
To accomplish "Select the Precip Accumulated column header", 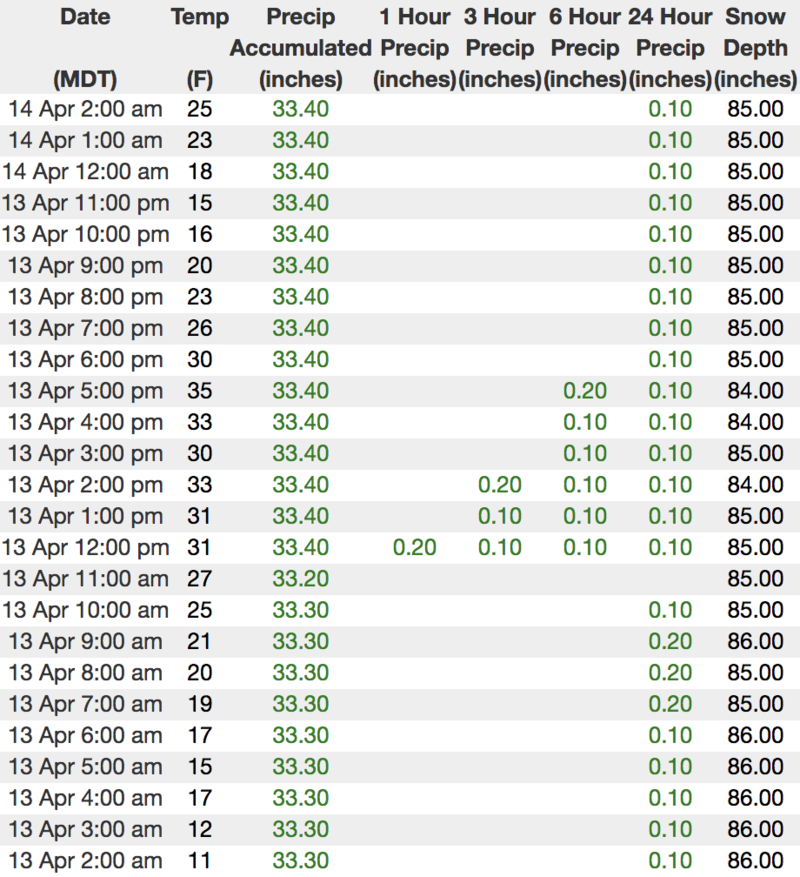I will pyautogui.click(x=300, y=47).
